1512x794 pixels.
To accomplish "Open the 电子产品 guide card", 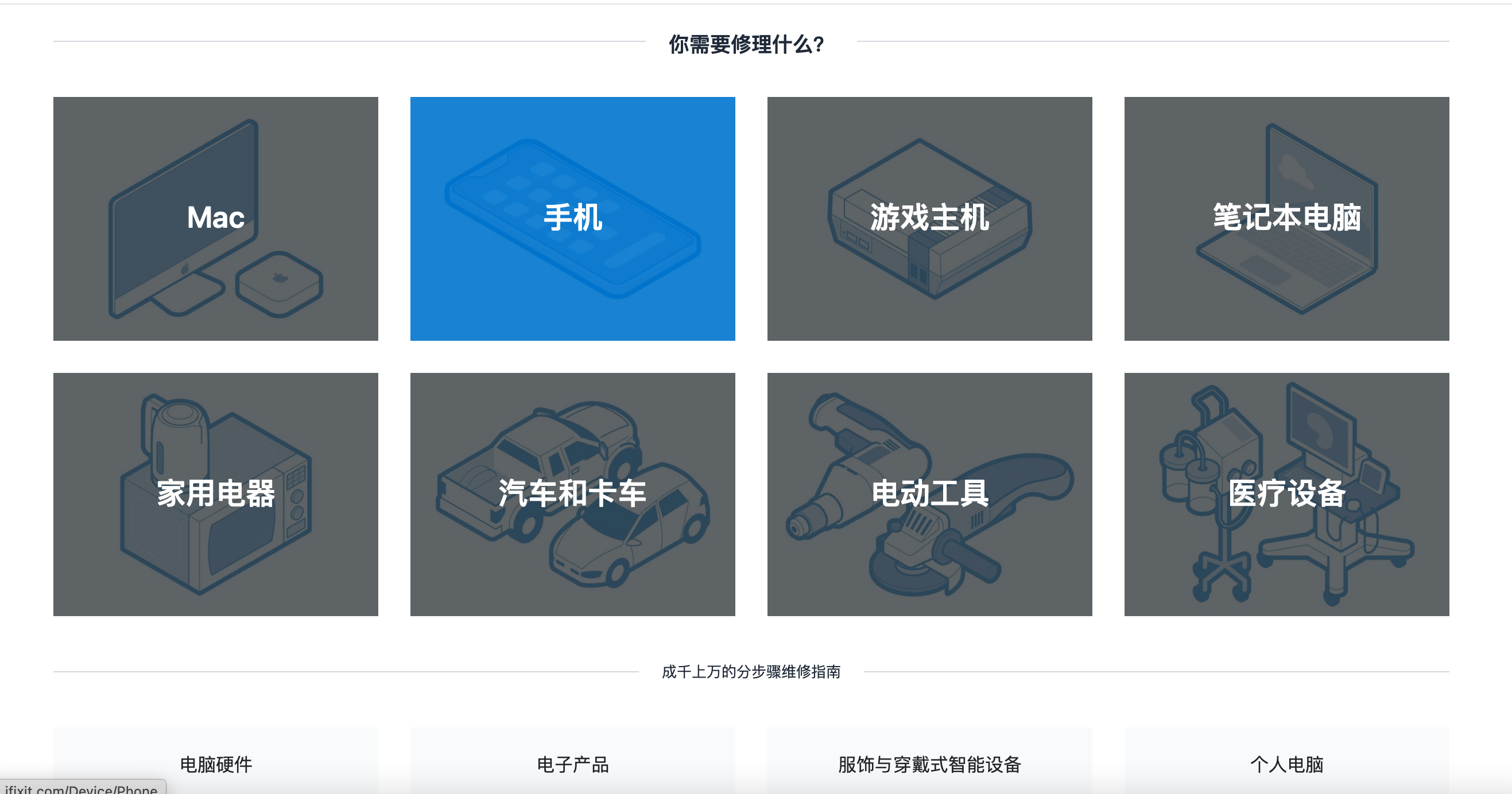I will click(x=572, y=764).
